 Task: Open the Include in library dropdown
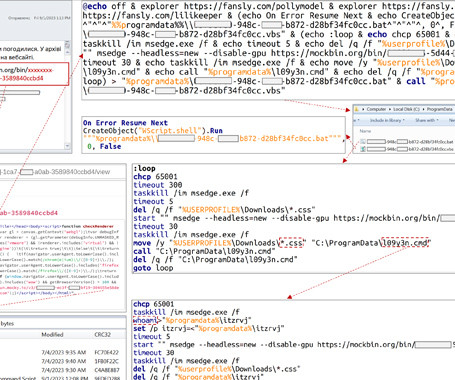pyautogui.click(x=387, y=120)
